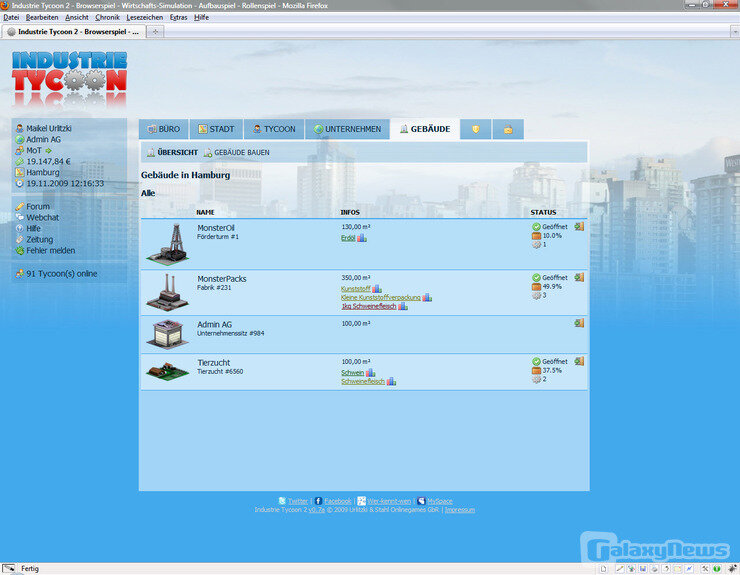Image resolution: width=740 pixels, height=575 pixels.
Task: Click the MonsterOil oil derrick thumbnail
Action: (x=168, y=244)
